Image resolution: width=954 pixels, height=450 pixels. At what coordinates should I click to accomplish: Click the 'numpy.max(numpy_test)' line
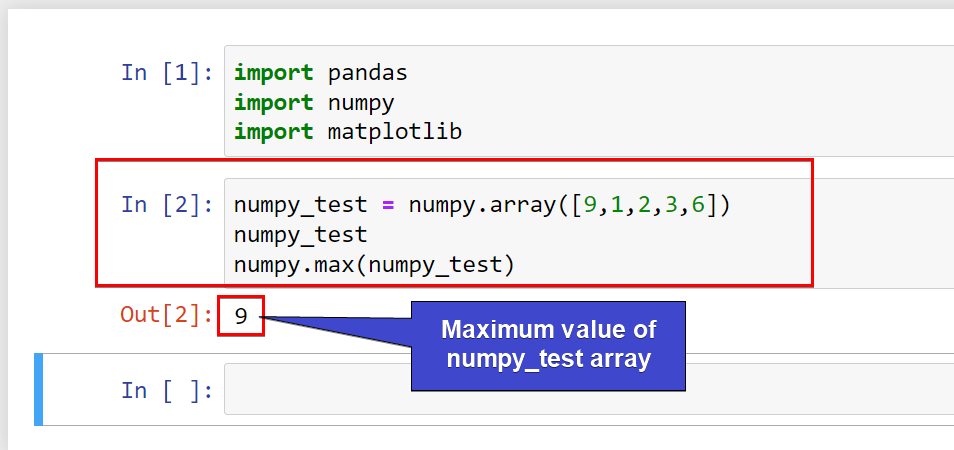coord(374,265)
